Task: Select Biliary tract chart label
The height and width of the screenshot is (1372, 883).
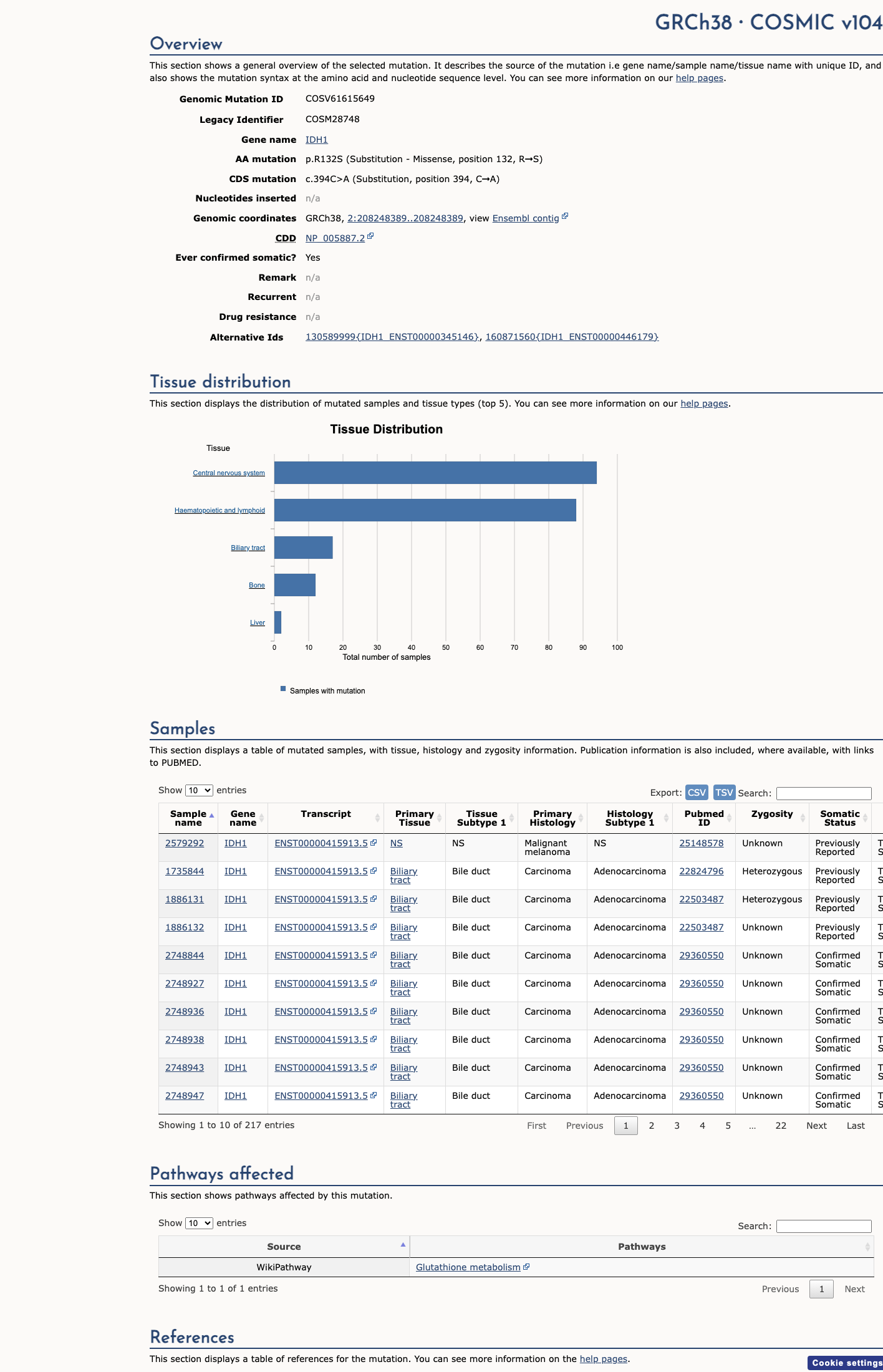Action: point(248,548)
